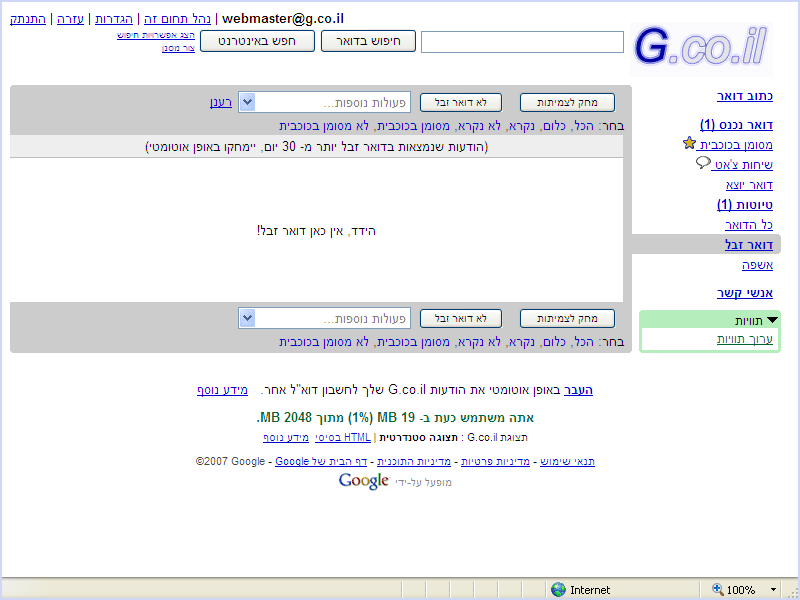The width and height of the screenshot is (800, 600).
Task: Click ערוך תוויות edit labels link
Action: pyautogui.click(x=745, y=339)
